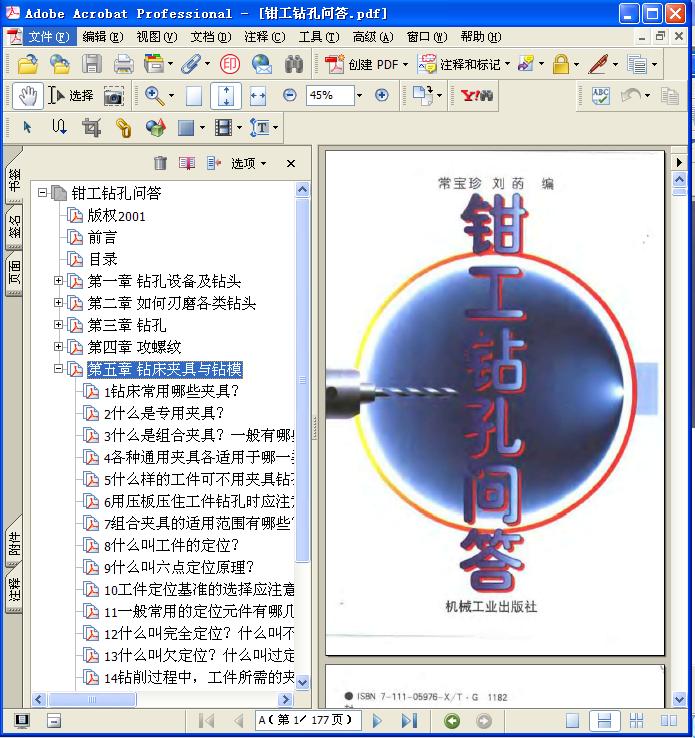This screenshot has width=695, height=738.
Task: Click the ABC spell check icon
Action: click(601, 96)
